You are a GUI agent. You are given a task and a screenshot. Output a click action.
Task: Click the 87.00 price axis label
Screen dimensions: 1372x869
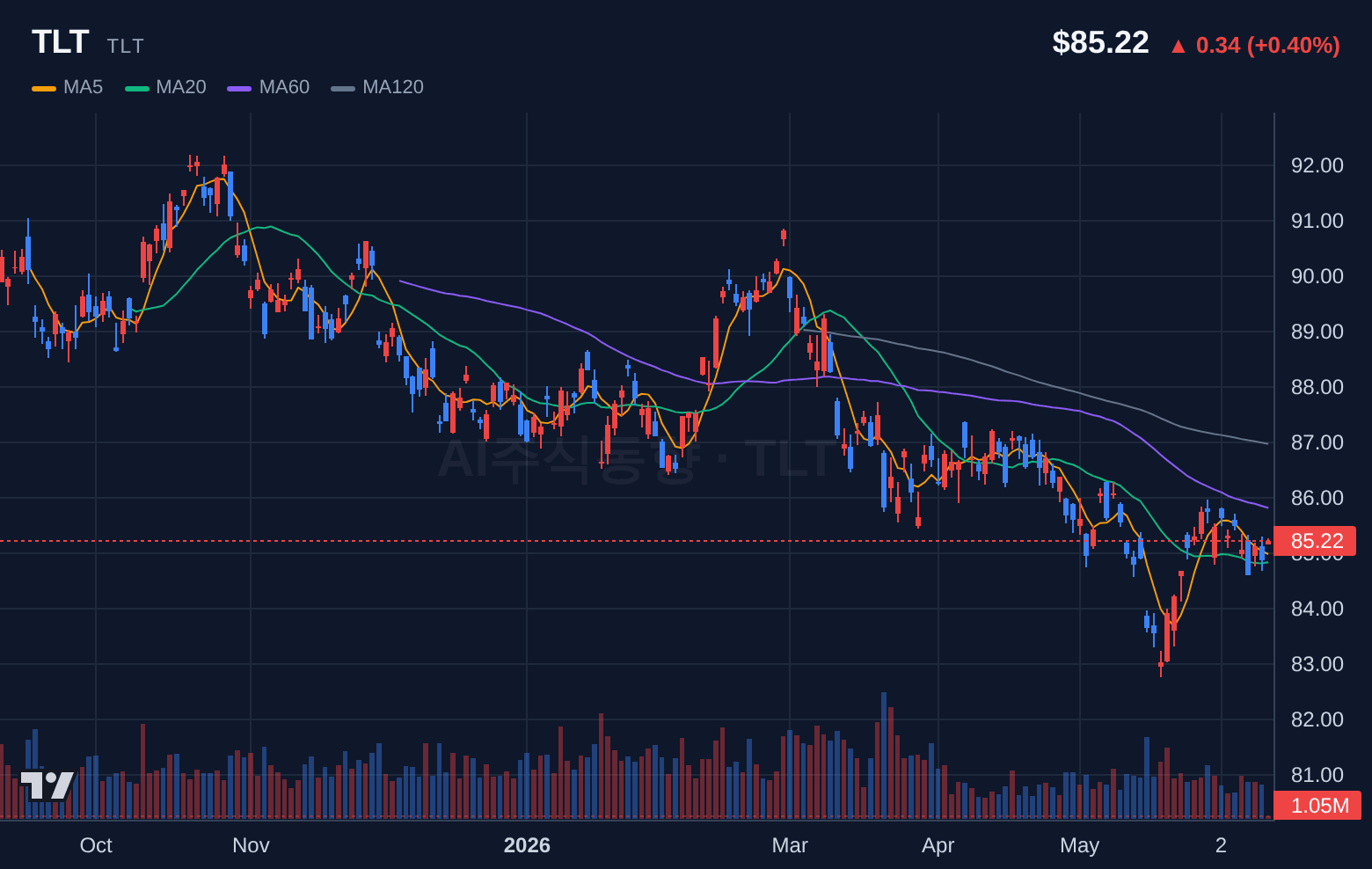[1317, 442]
